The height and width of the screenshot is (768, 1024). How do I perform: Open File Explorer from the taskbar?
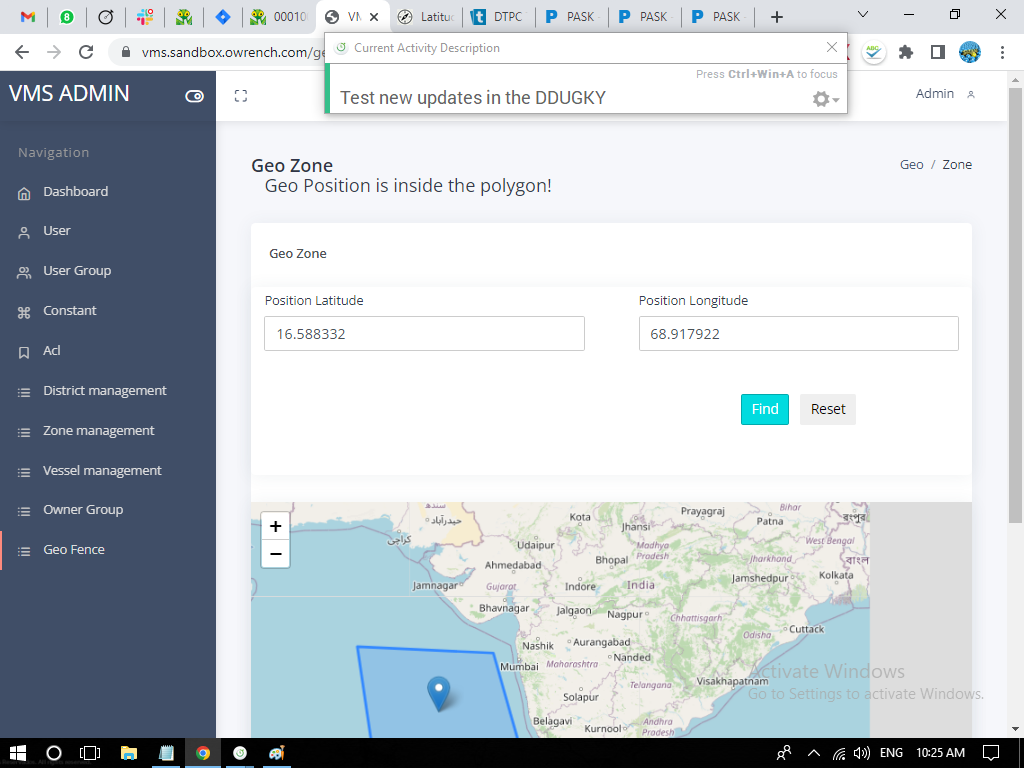(x=128, y=752)
